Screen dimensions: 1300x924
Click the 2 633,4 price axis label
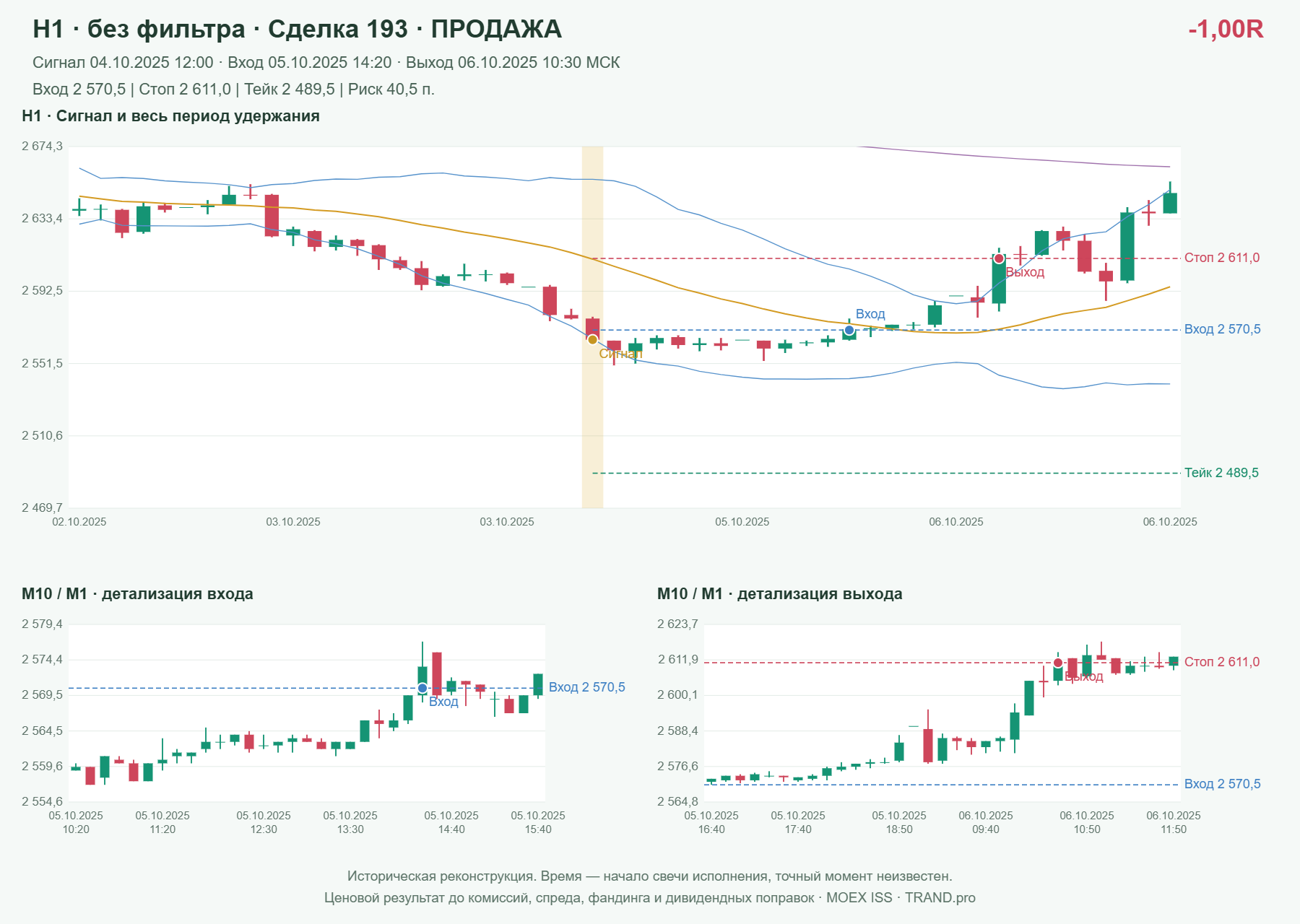pyautogui.click(x=42, y=219)
